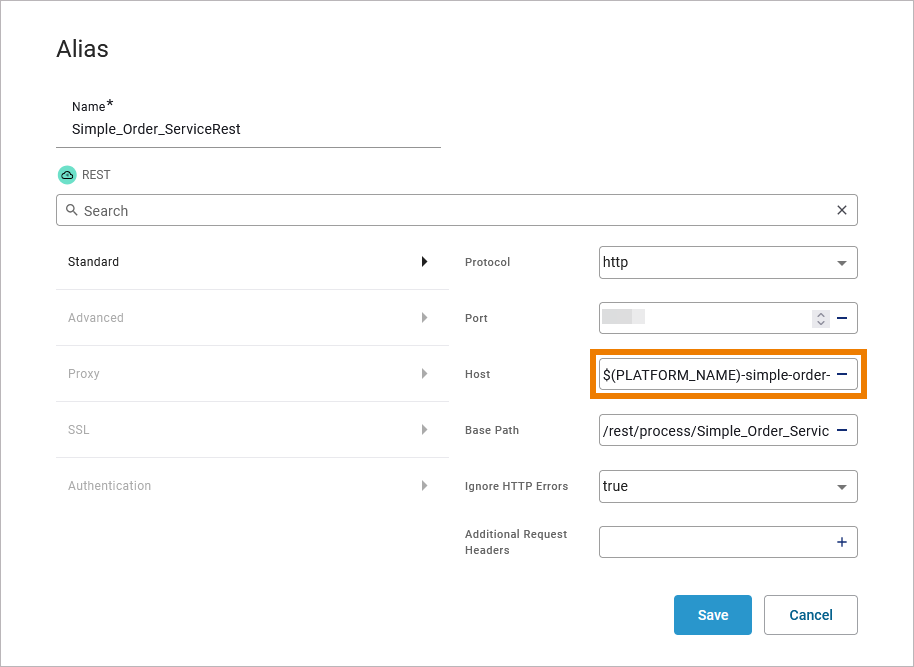Increase the Port number with up arrow
The height and width of the screenshot is (667, 914).
[821, 314]
